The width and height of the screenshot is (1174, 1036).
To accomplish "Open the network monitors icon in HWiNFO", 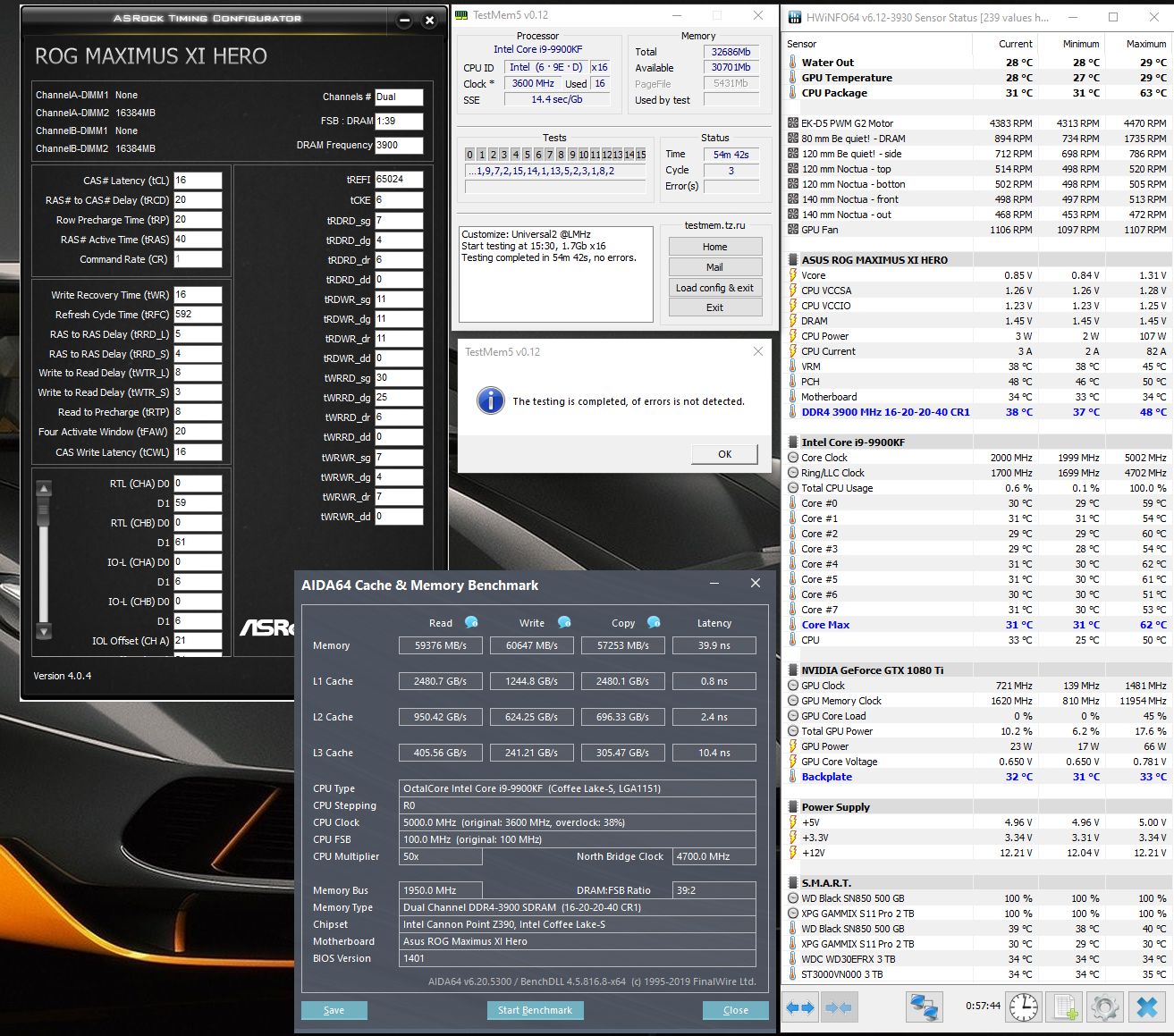I will pos(924,1007).
